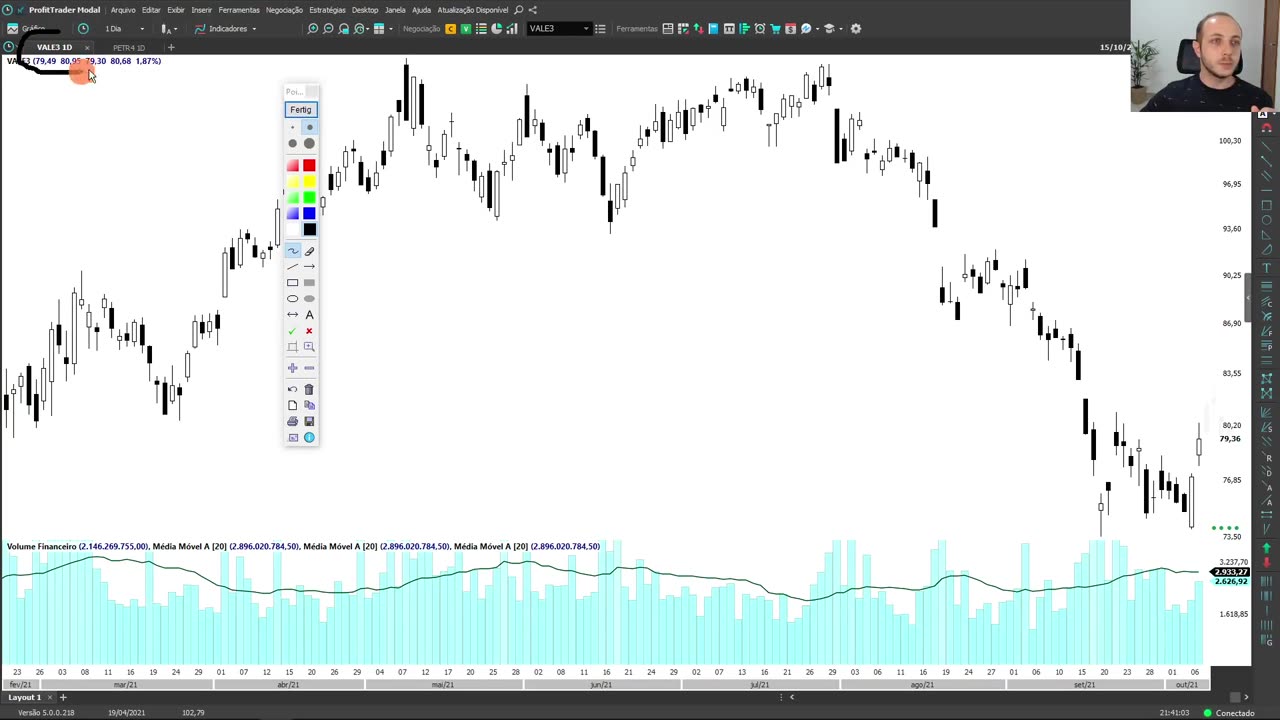1280x720 pixels.
Task: Choose the largest pen size dot
Action: pyautogui.click(x=309, y=143)
